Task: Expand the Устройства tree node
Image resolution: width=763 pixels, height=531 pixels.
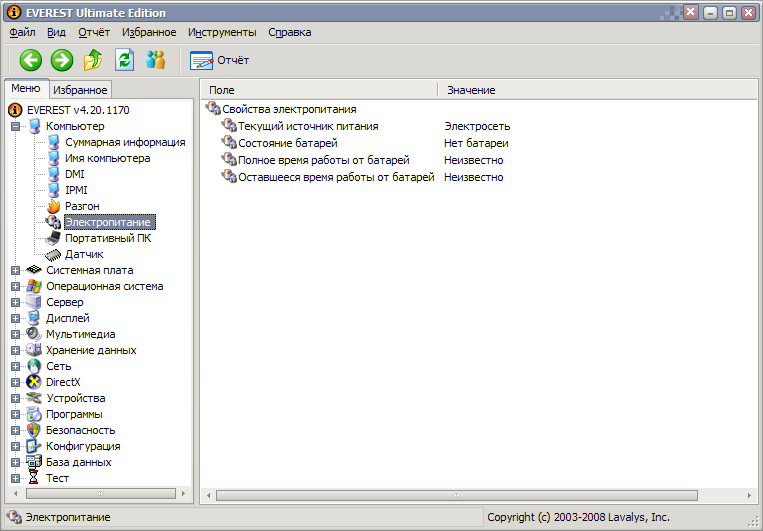Action: [x=16, y=398]
